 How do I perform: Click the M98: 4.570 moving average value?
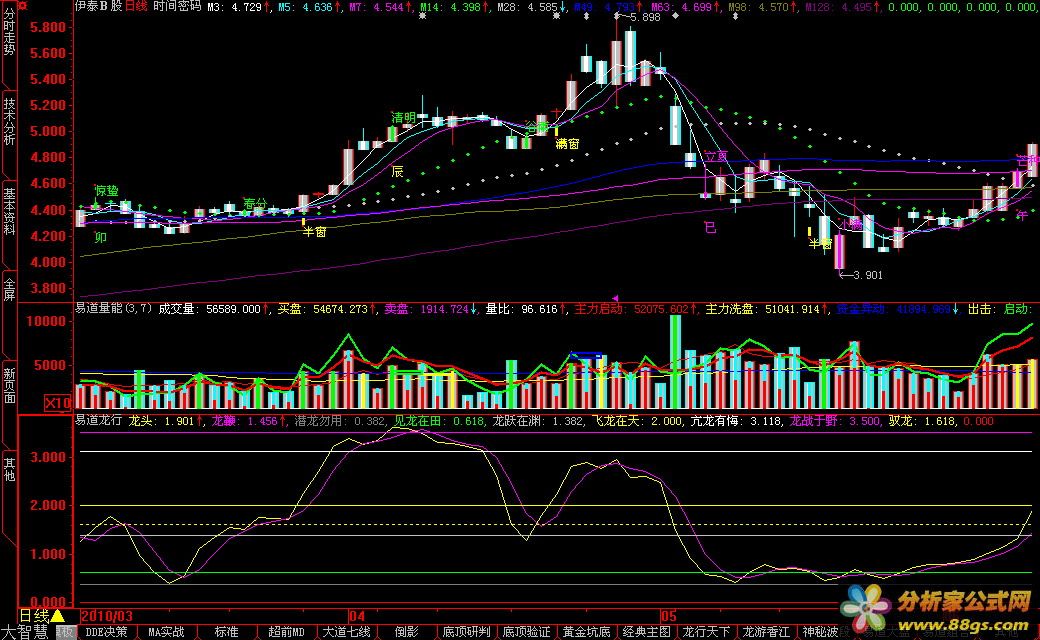coord(761,7)
